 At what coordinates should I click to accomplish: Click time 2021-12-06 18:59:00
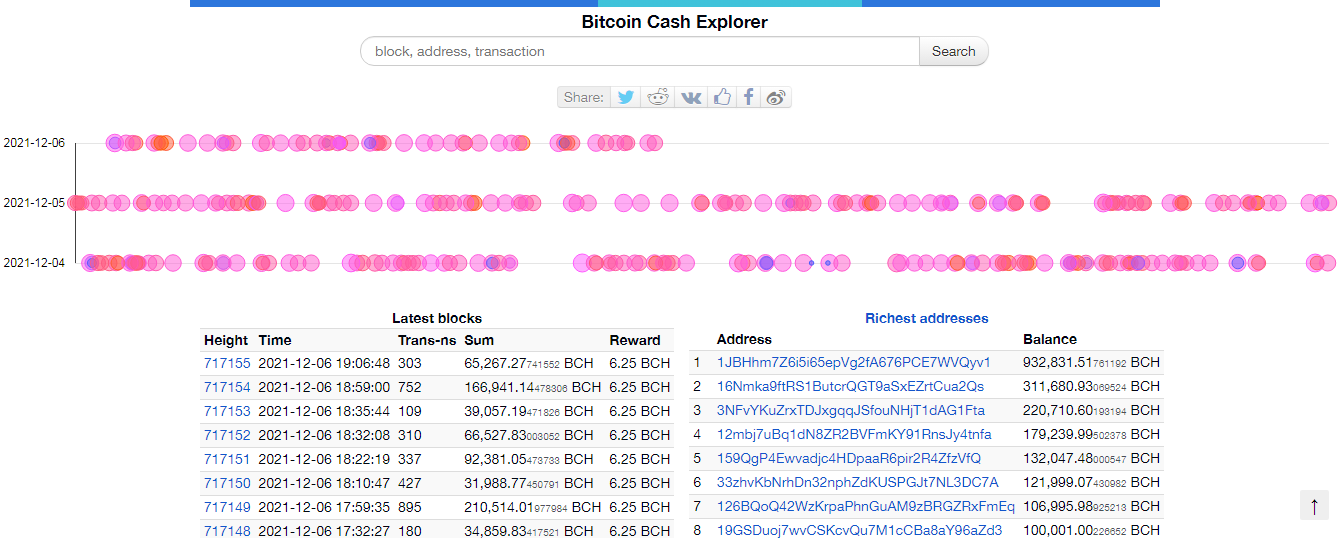[x=324, y=387]
